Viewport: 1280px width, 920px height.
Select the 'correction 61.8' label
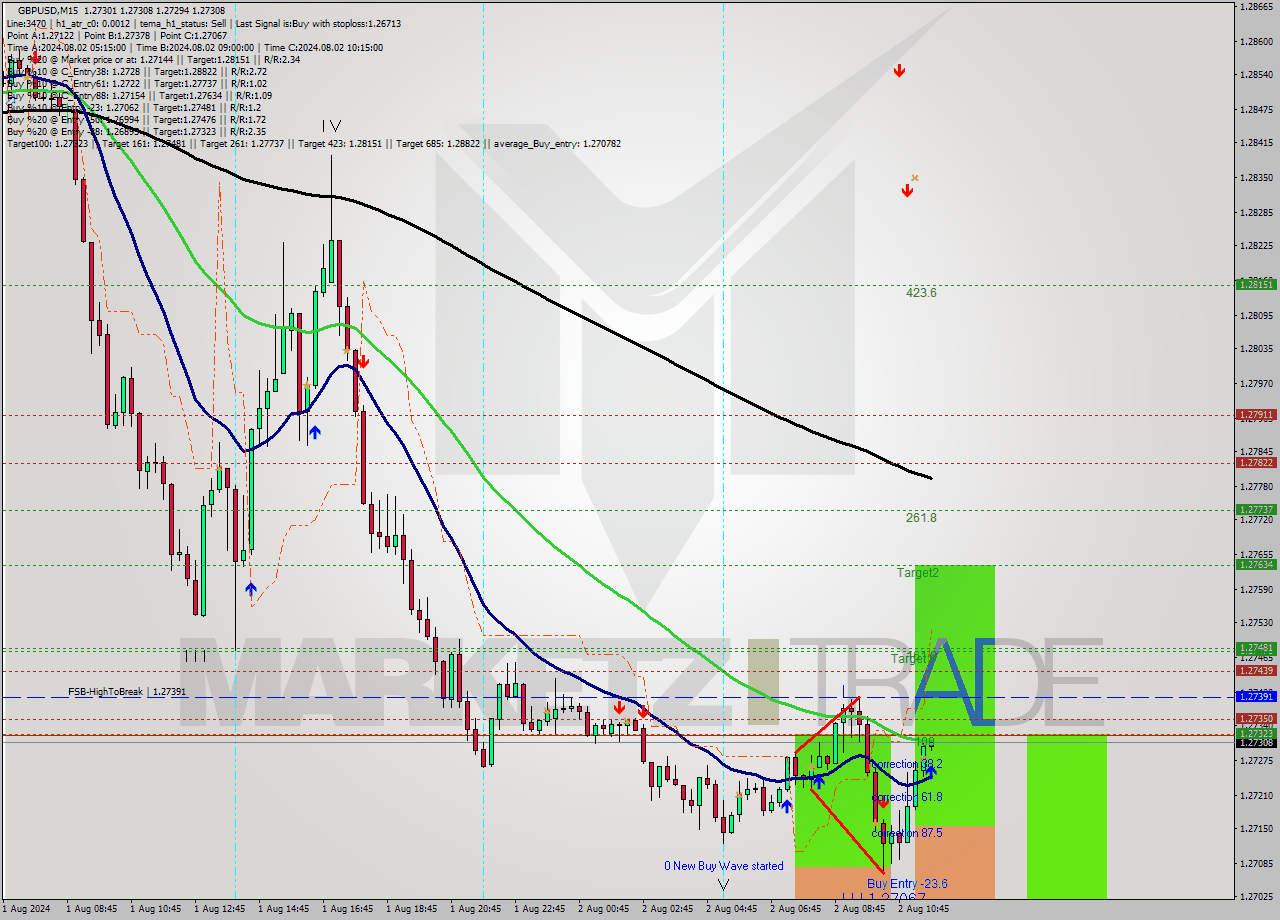coord(907,797)
